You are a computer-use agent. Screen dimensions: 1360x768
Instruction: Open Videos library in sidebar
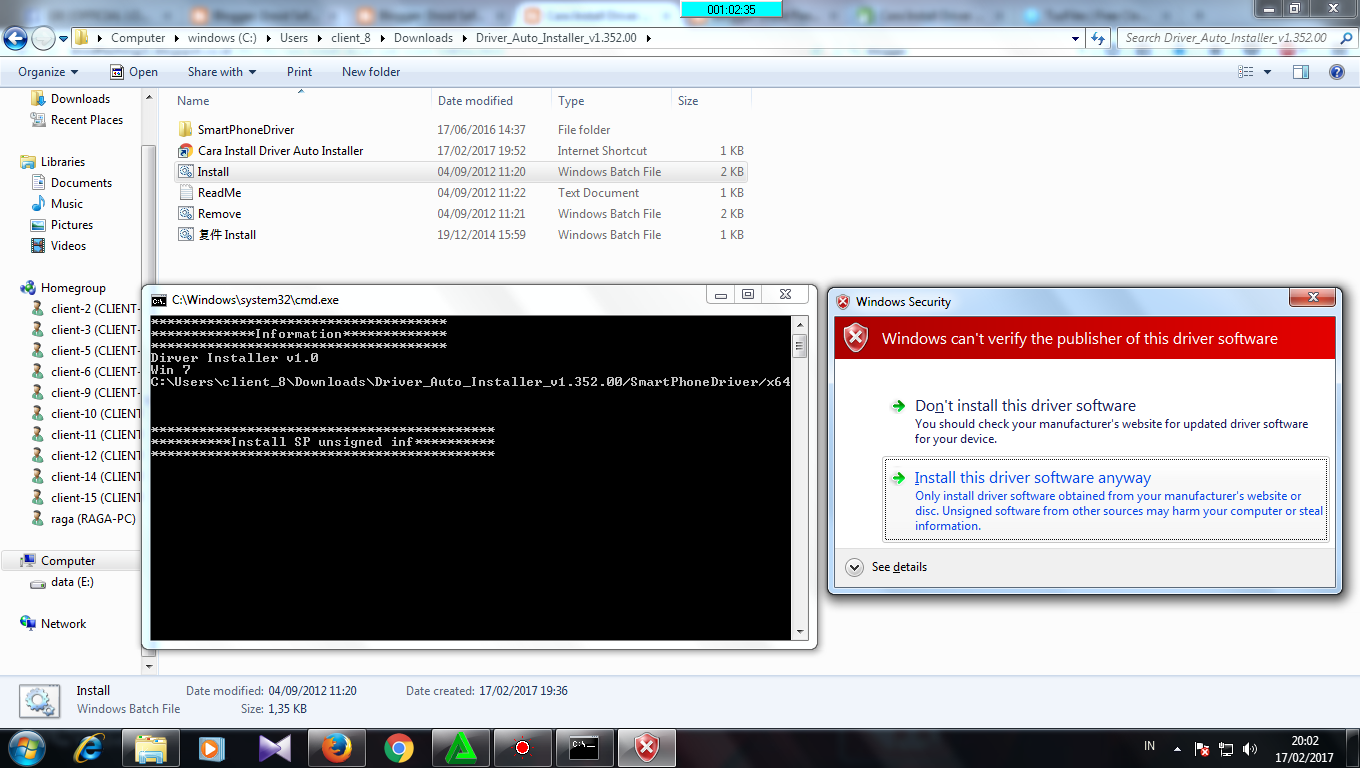[x=69, y=246]
